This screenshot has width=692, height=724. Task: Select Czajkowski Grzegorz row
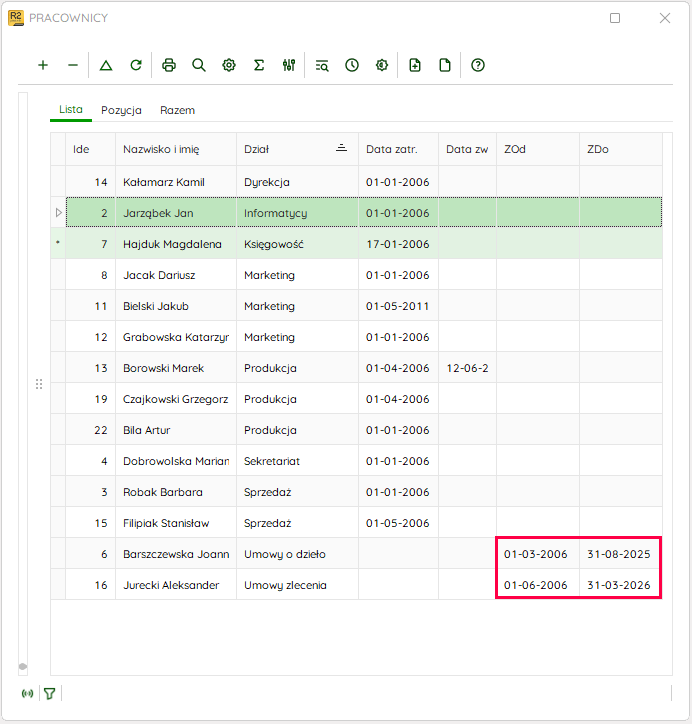pos(356,398)
